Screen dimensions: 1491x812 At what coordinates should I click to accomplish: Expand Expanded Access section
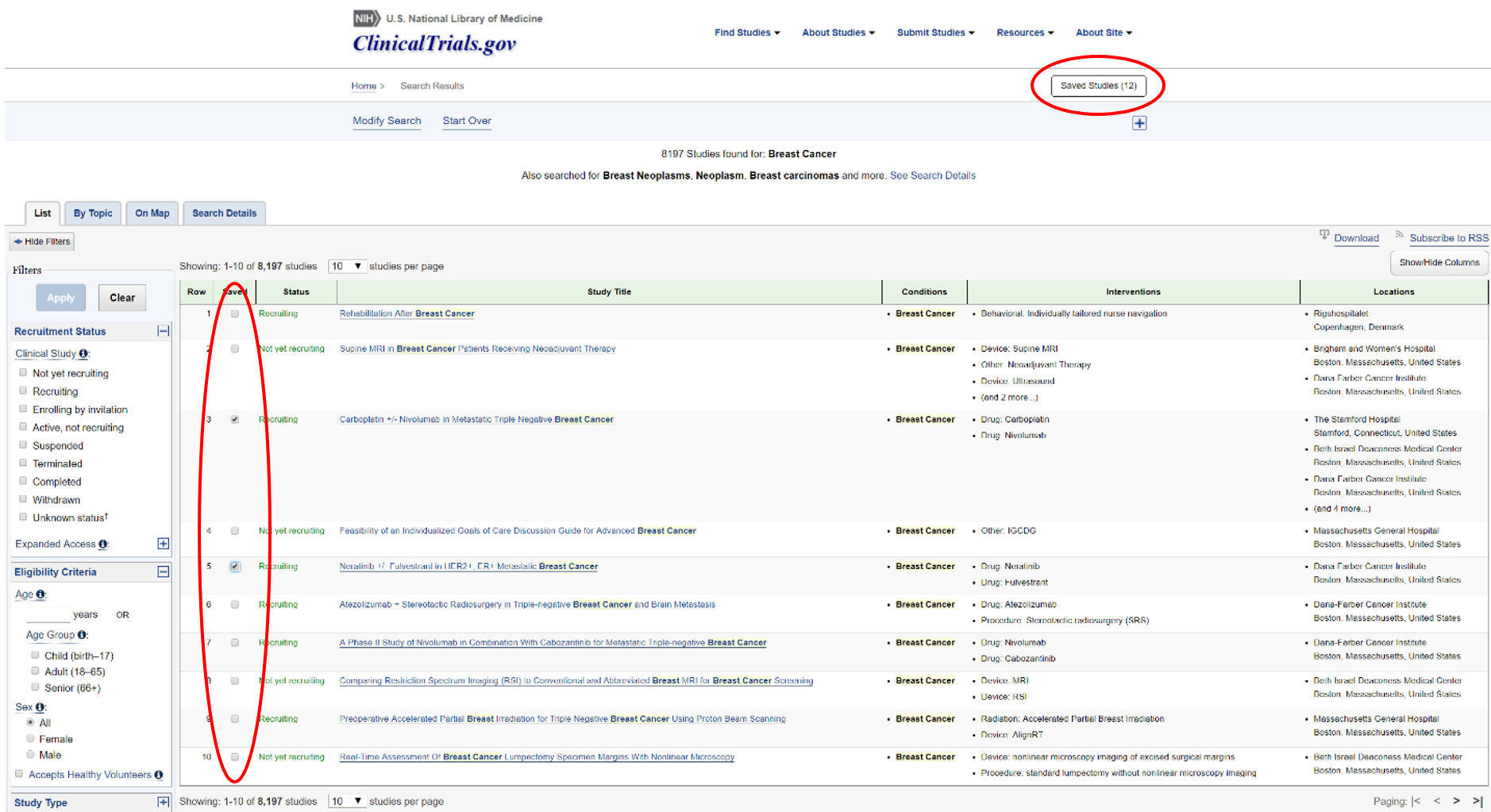[163, 544]
